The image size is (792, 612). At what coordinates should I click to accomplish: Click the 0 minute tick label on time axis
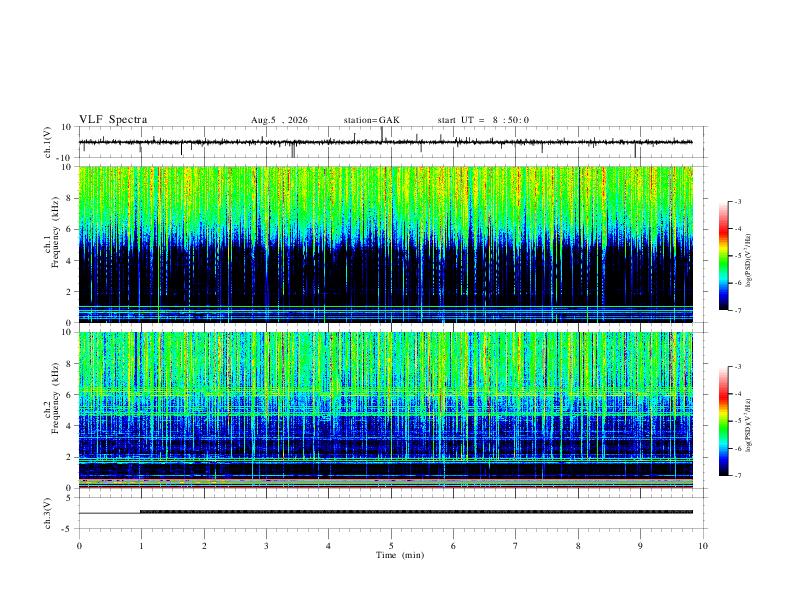click(x=79, y=546)
